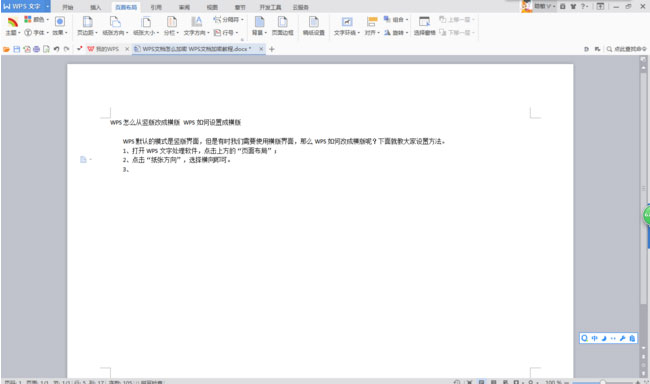Switch to the 章节 ribbon tab
Screen dimensions: 650x384
tap(240, 7)
